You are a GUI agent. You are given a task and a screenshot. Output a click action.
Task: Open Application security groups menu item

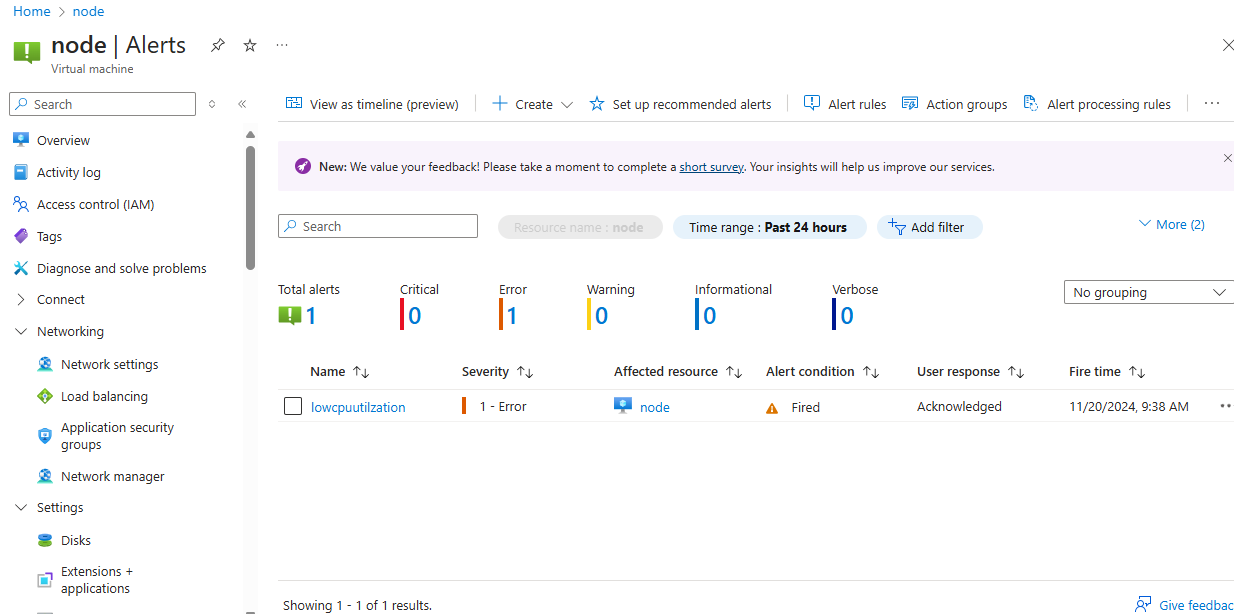tap(118, 436)
